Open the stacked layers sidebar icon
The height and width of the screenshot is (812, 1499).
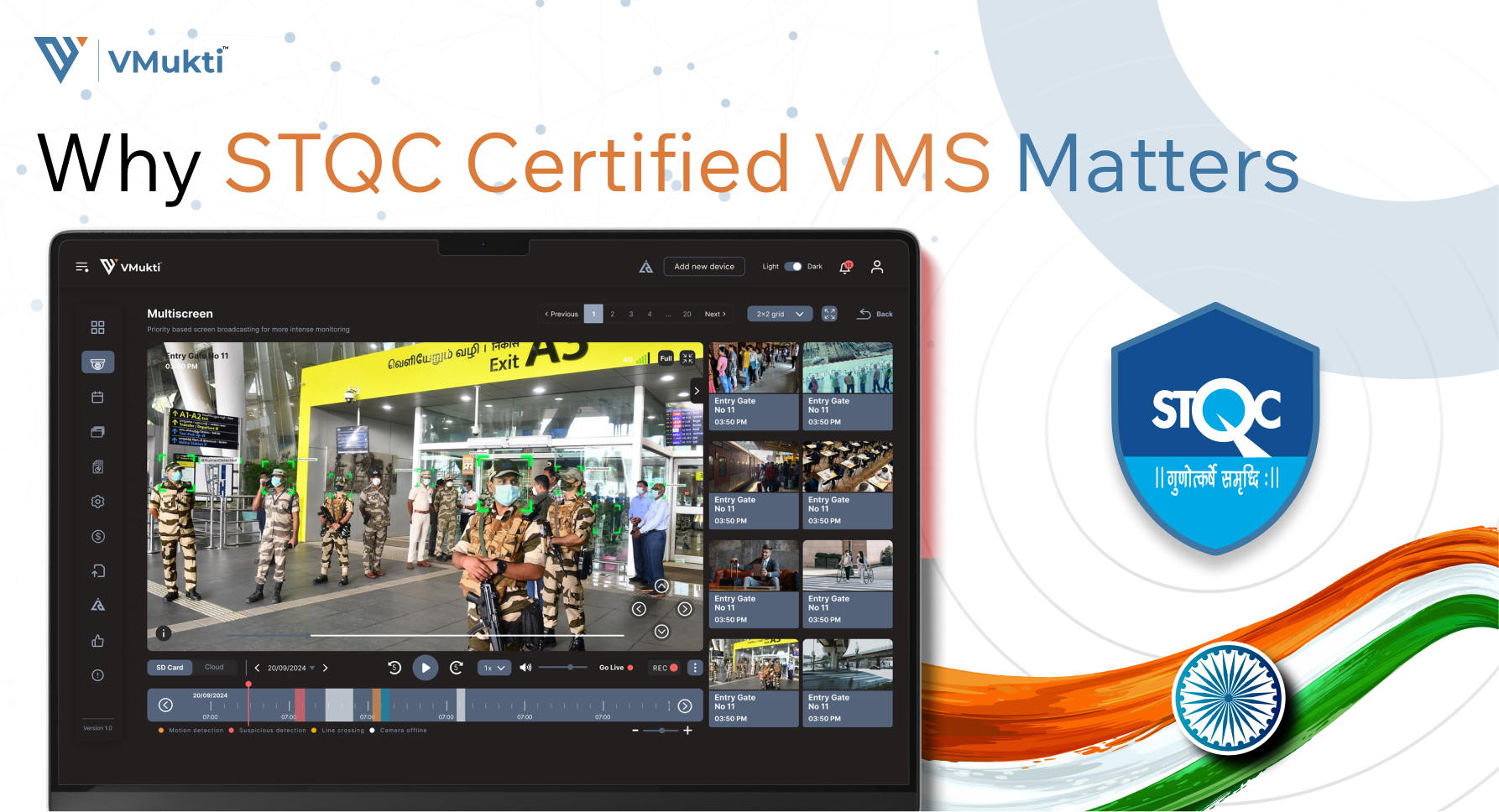(98, 432)
